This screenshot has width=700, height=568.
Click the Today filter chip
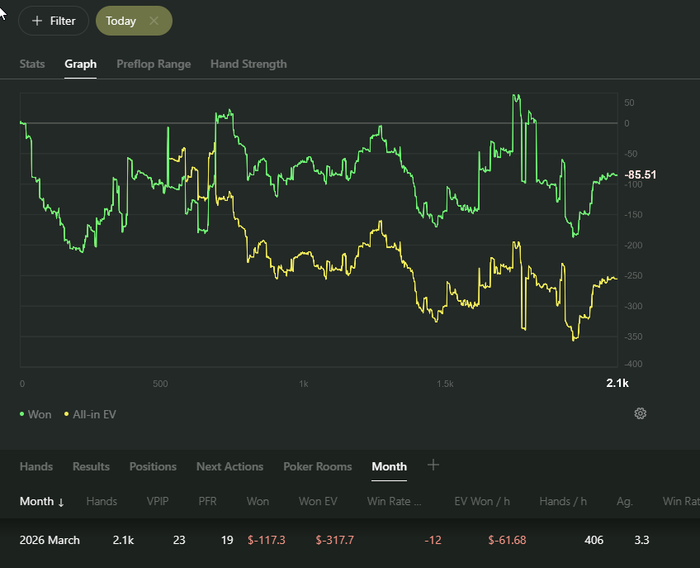121,21
